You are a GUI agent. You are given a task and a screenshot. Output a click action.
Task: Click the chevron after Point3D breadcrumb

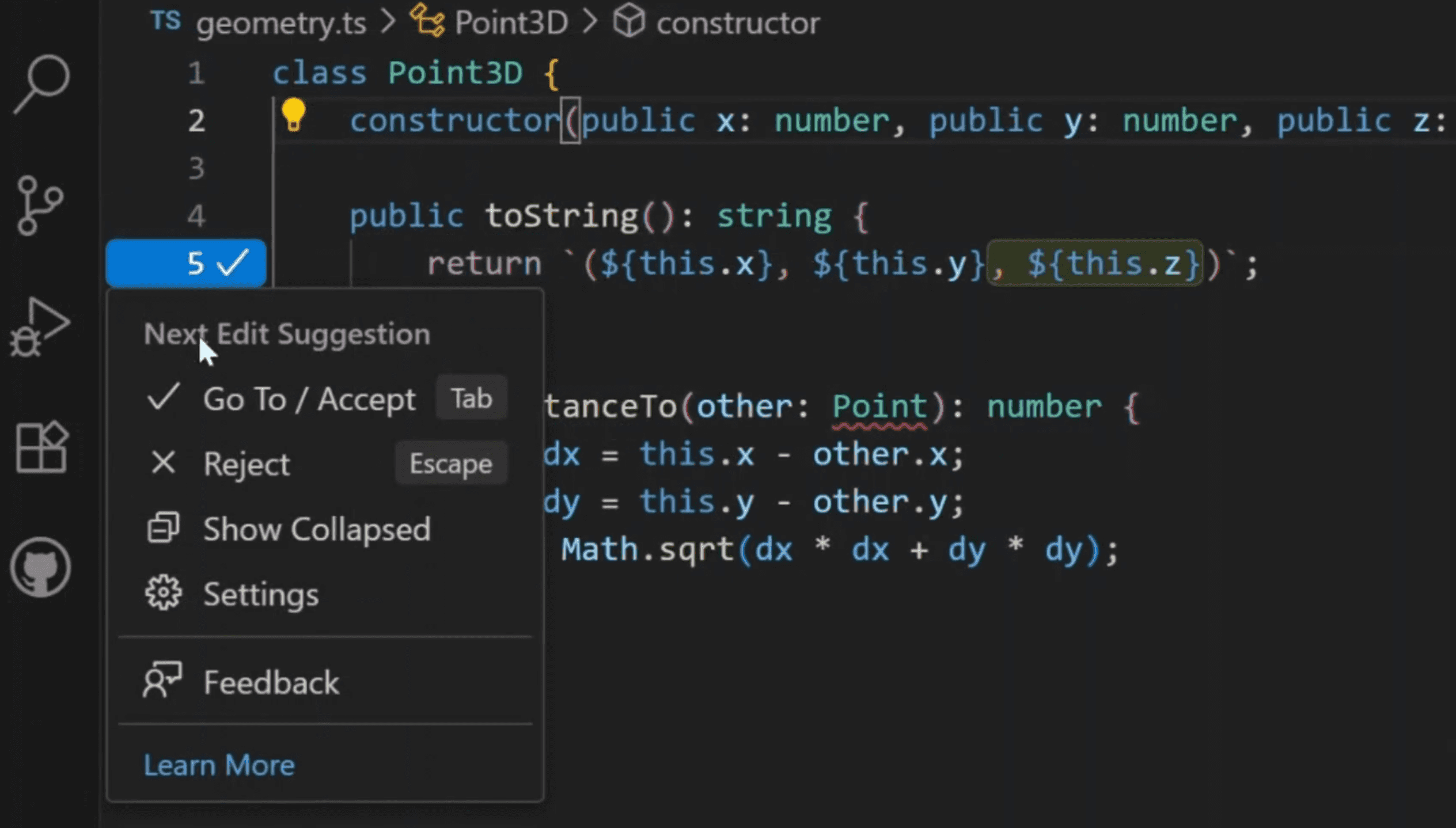pyautogui.click(x=590, y=22)
